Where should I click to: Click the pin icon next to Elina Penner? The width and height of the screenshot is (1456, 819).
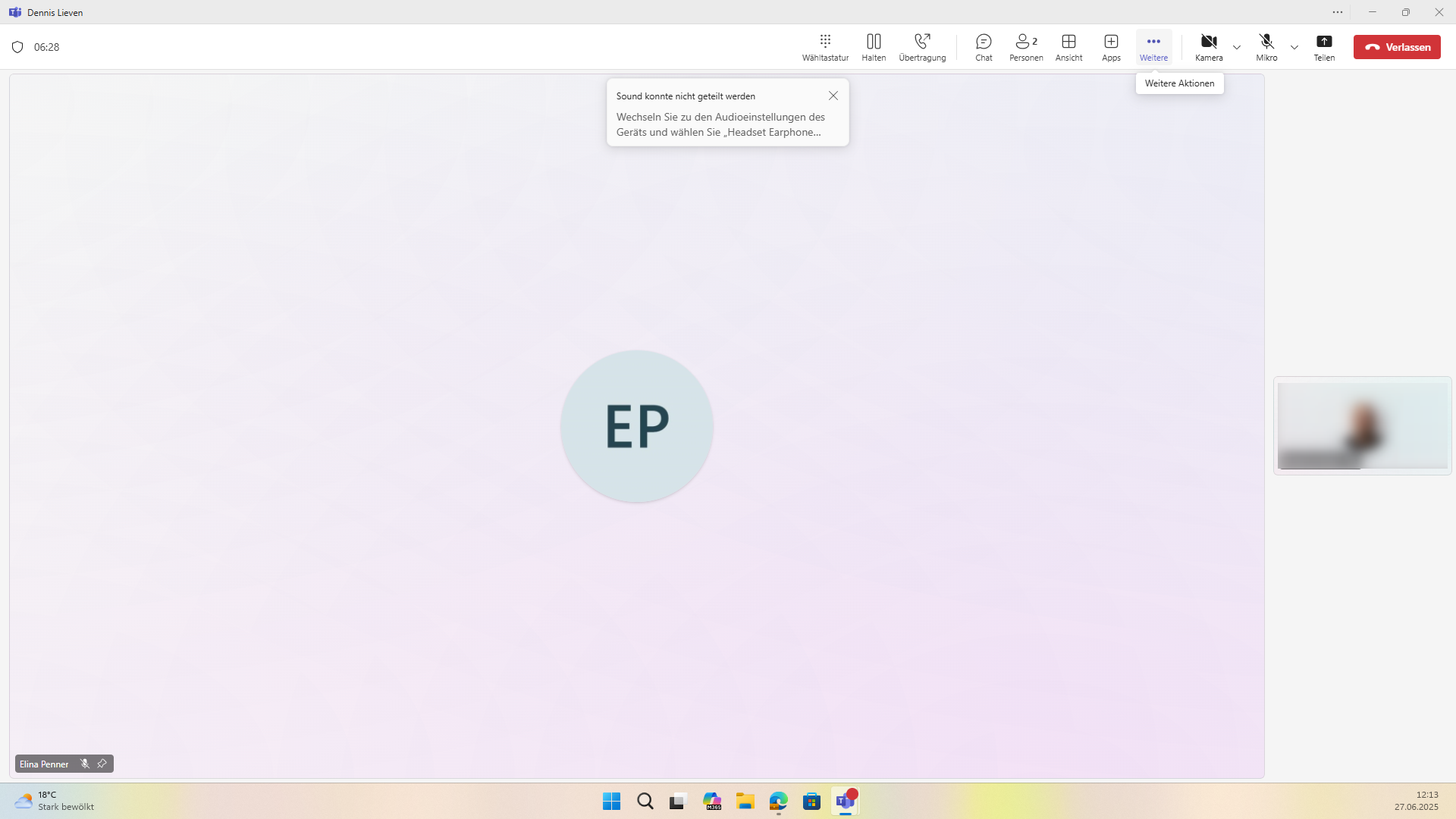click(x=102, y=764)
